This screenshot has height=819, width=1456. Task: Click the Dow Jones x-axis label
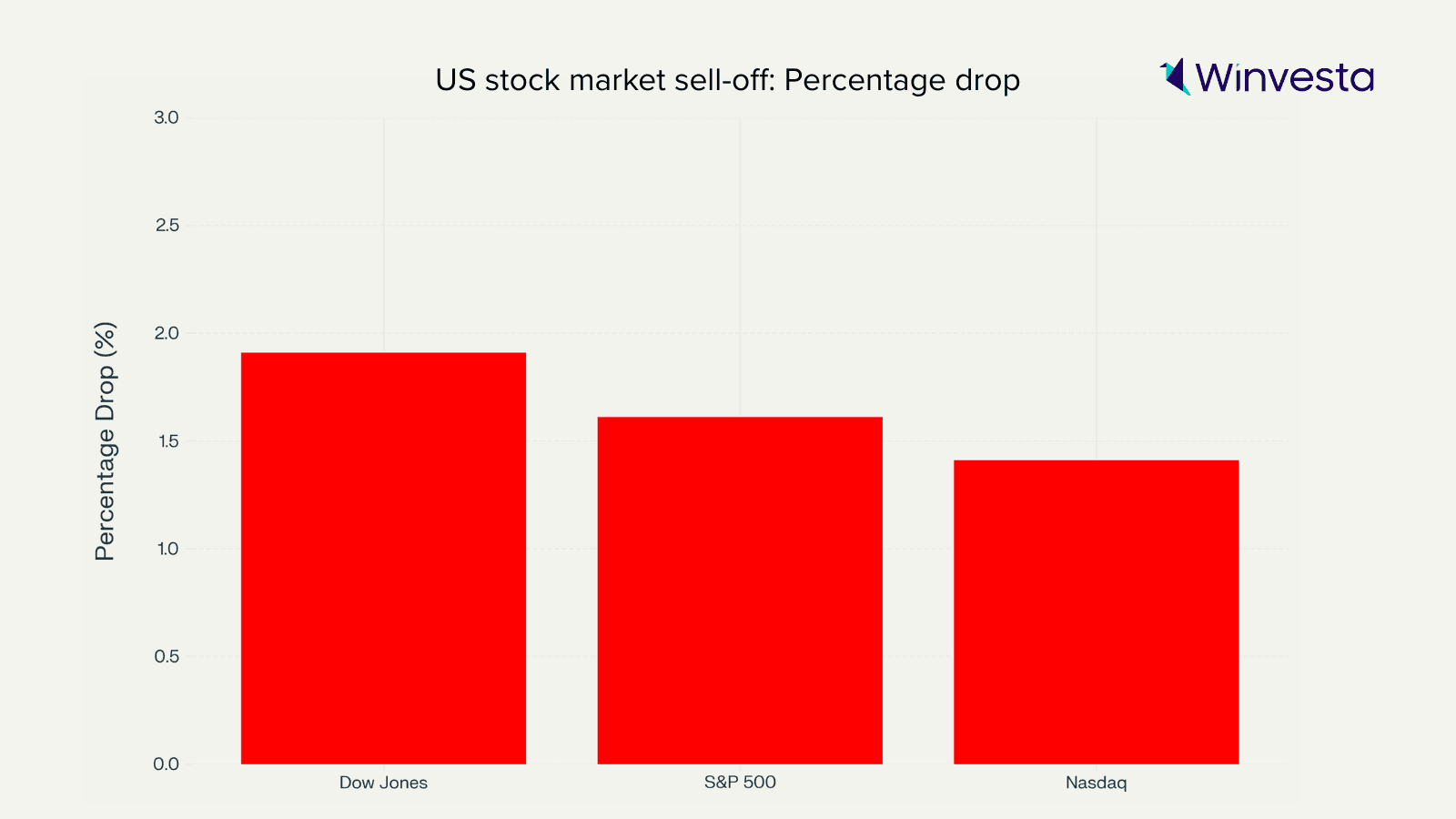383,783
